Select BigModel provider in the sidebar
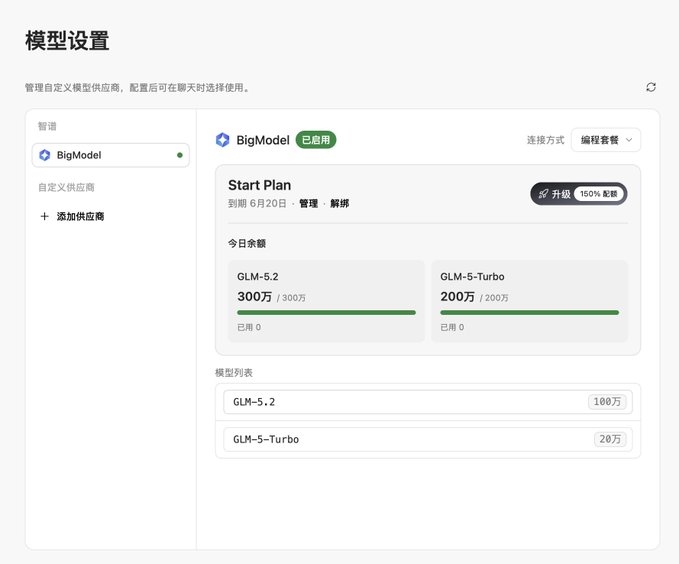The width and height of the screenshot is (679, 564). coord(110,155)
